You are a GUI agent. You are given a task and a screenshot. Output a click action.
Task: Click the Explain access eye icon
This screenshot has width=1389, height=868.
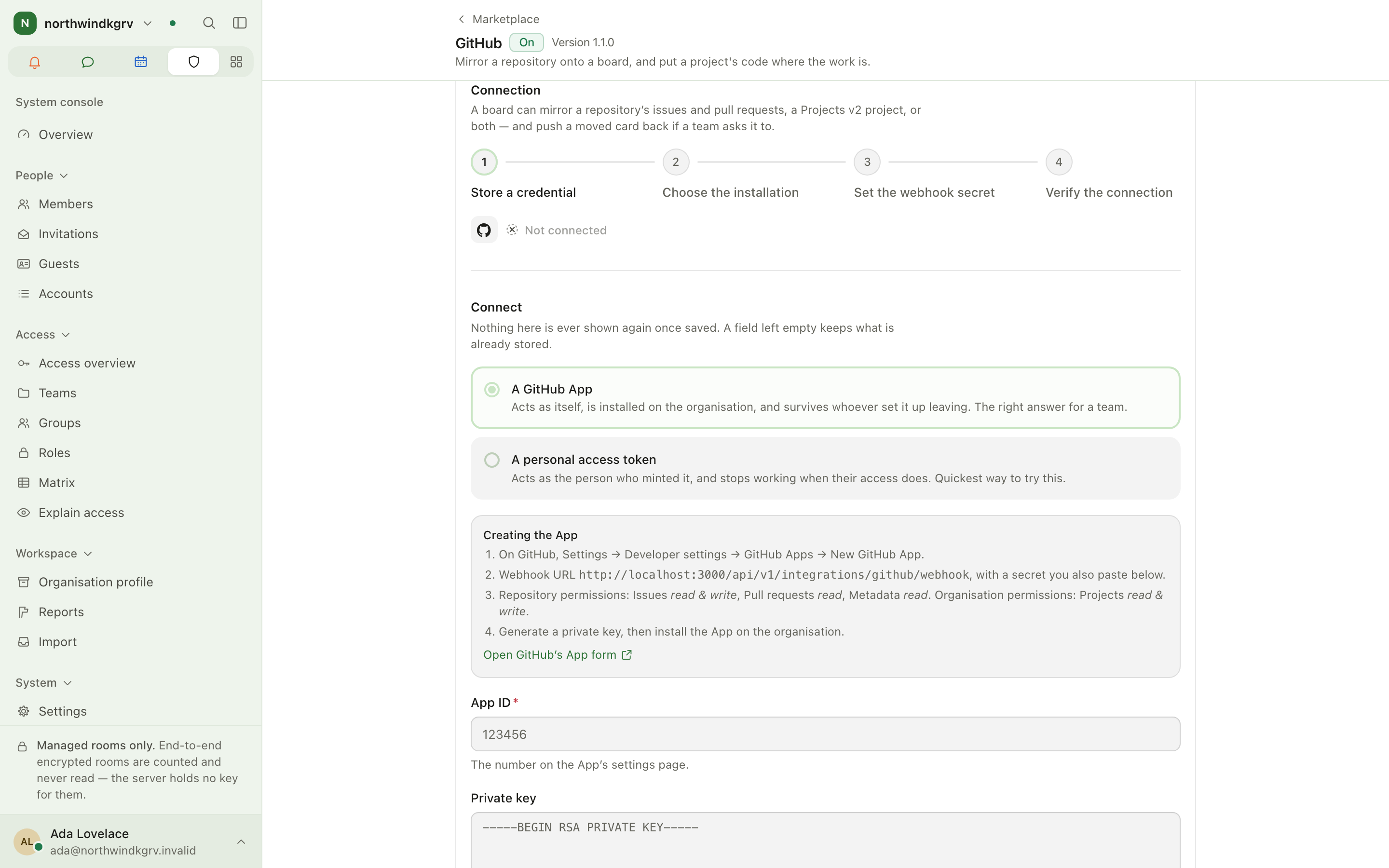pos(24,512)
